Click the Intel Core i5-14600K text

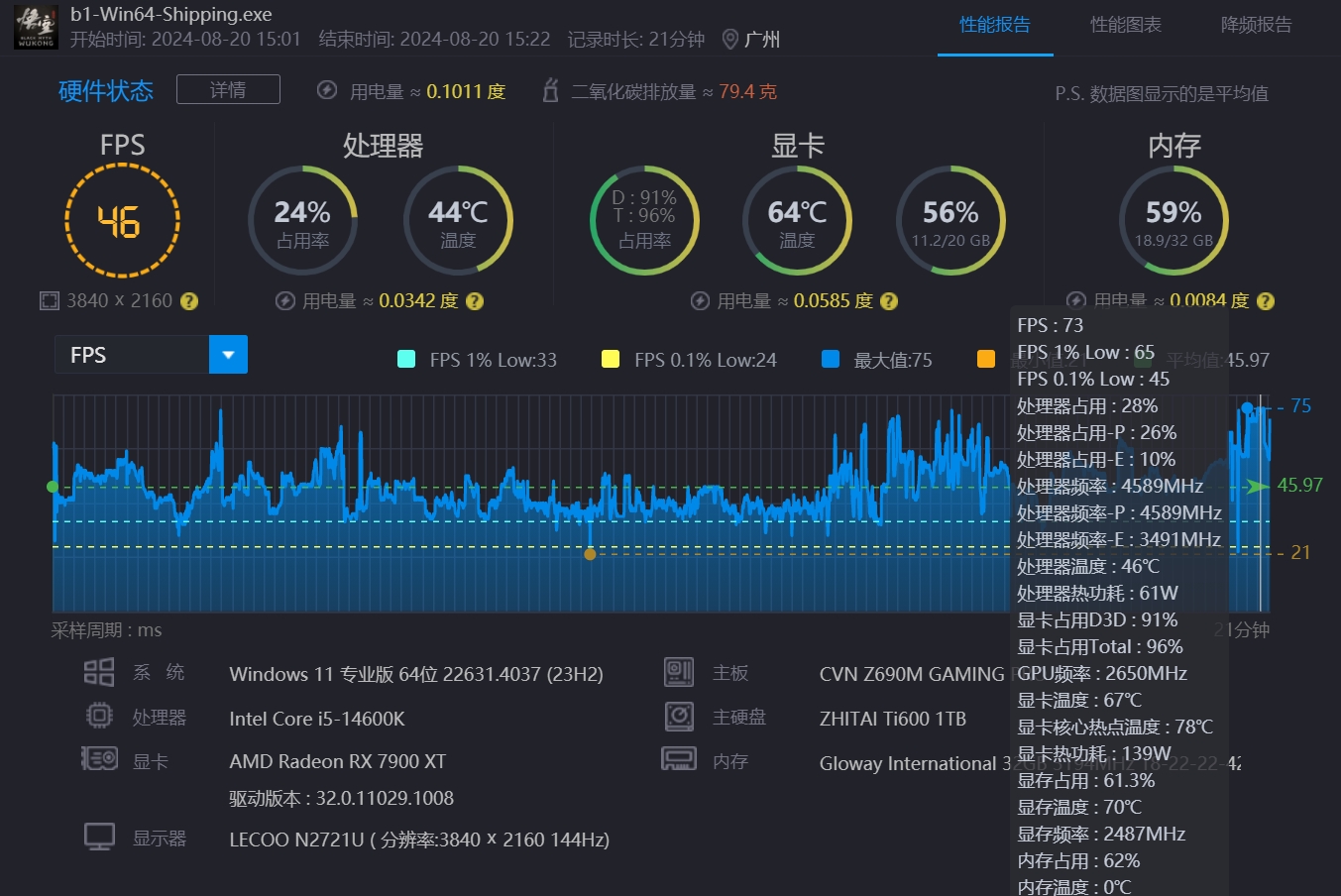click(317, 719)
